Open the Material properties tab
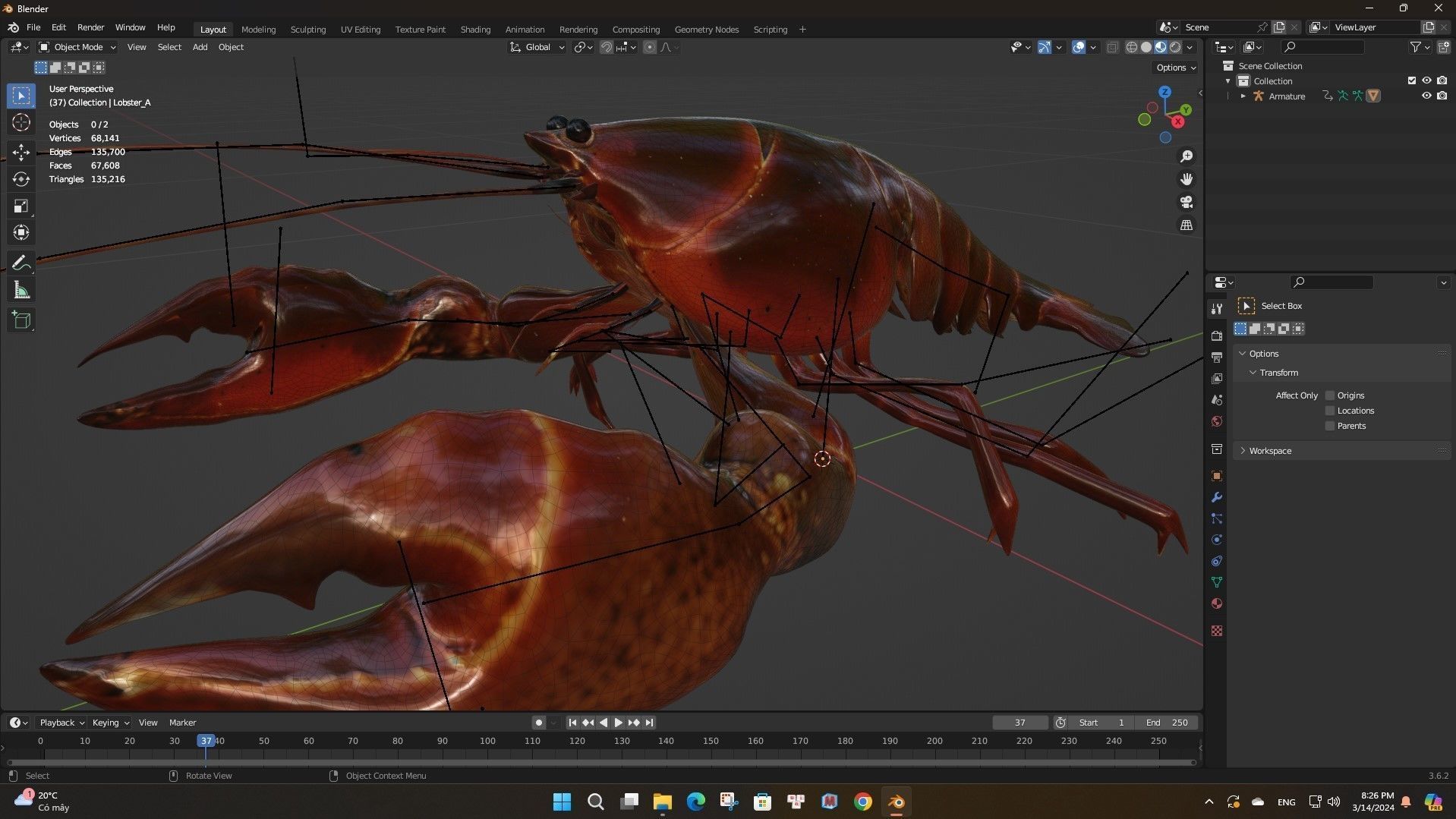 pos(1217,603)
